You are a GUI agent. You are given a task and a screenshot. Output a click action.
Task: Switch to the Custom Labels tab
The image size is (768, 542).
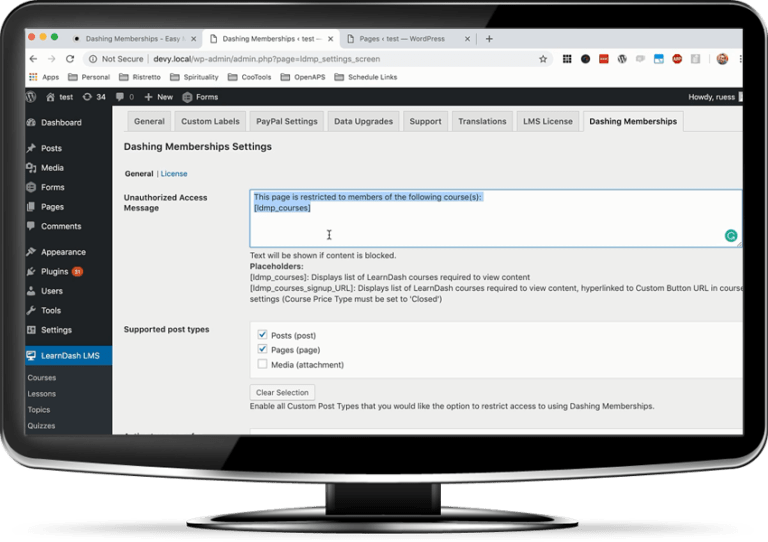[210, 121]
